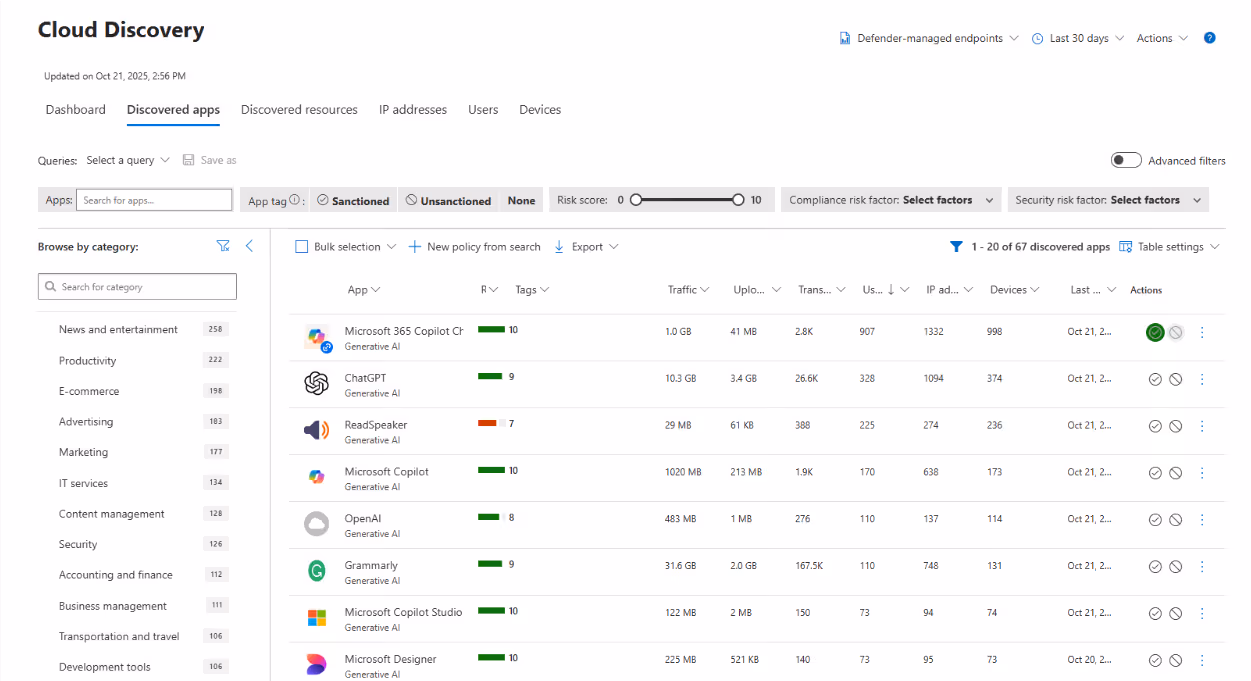The image size is (1251, 681).
Task: Open more actions for Microsoft Designer row
Action: pos(1202,660)
